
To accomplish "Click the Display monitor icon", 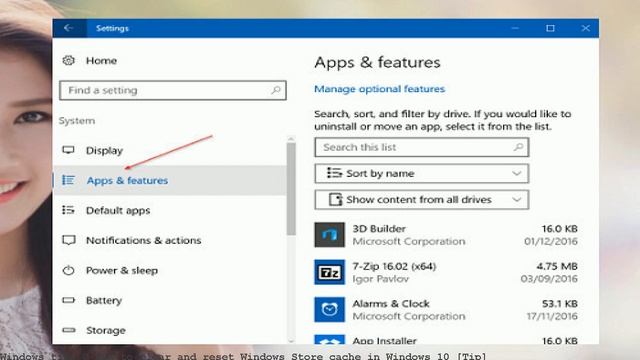I will click(68, 150).
